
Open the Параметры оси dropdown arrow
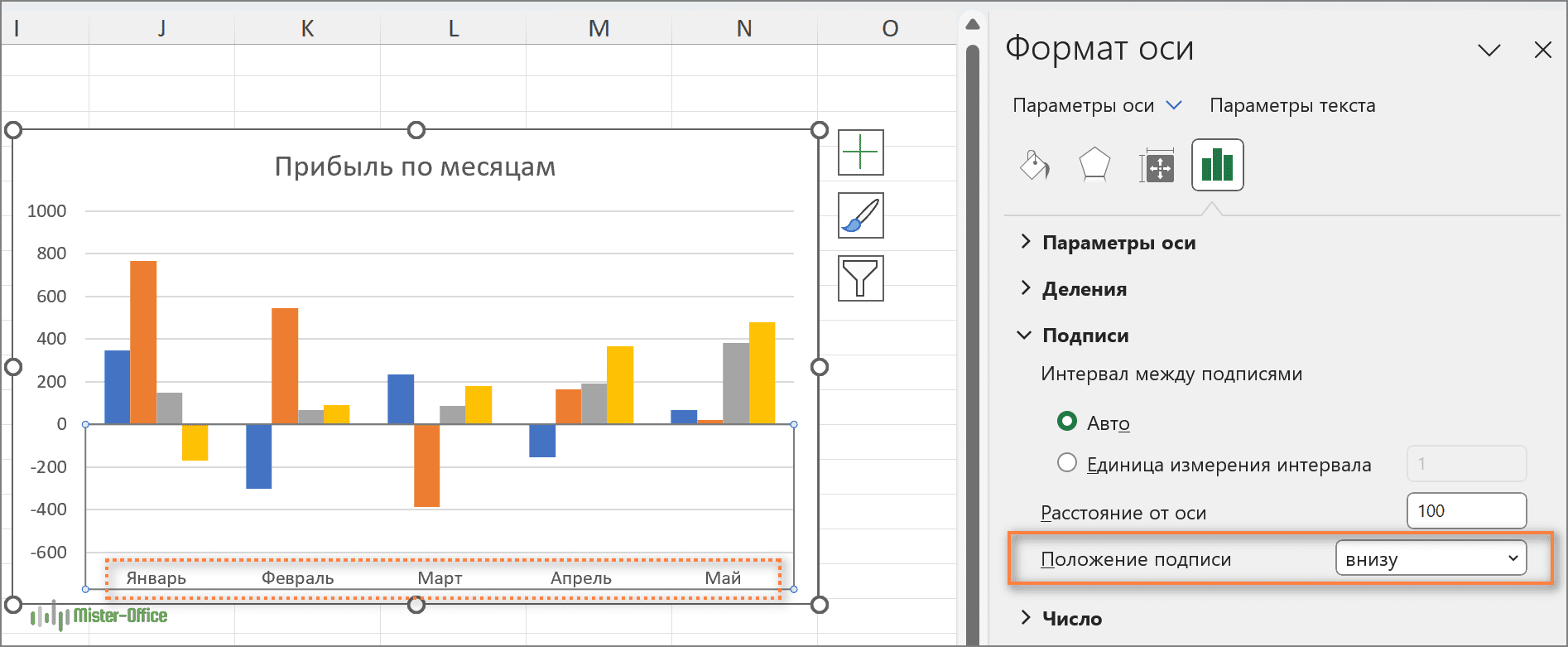tap(1174, 105)
